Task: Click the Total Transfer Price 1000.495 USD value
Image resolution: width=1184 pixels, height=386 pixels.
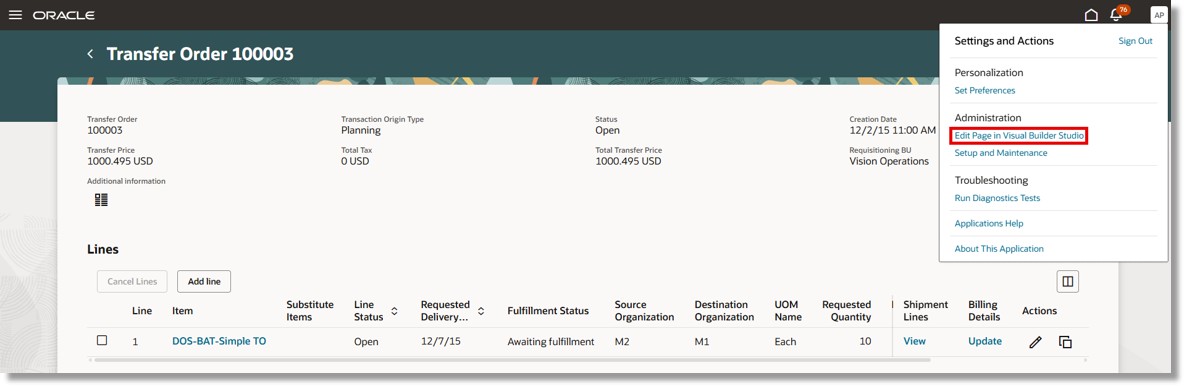Action: (628, 161)
